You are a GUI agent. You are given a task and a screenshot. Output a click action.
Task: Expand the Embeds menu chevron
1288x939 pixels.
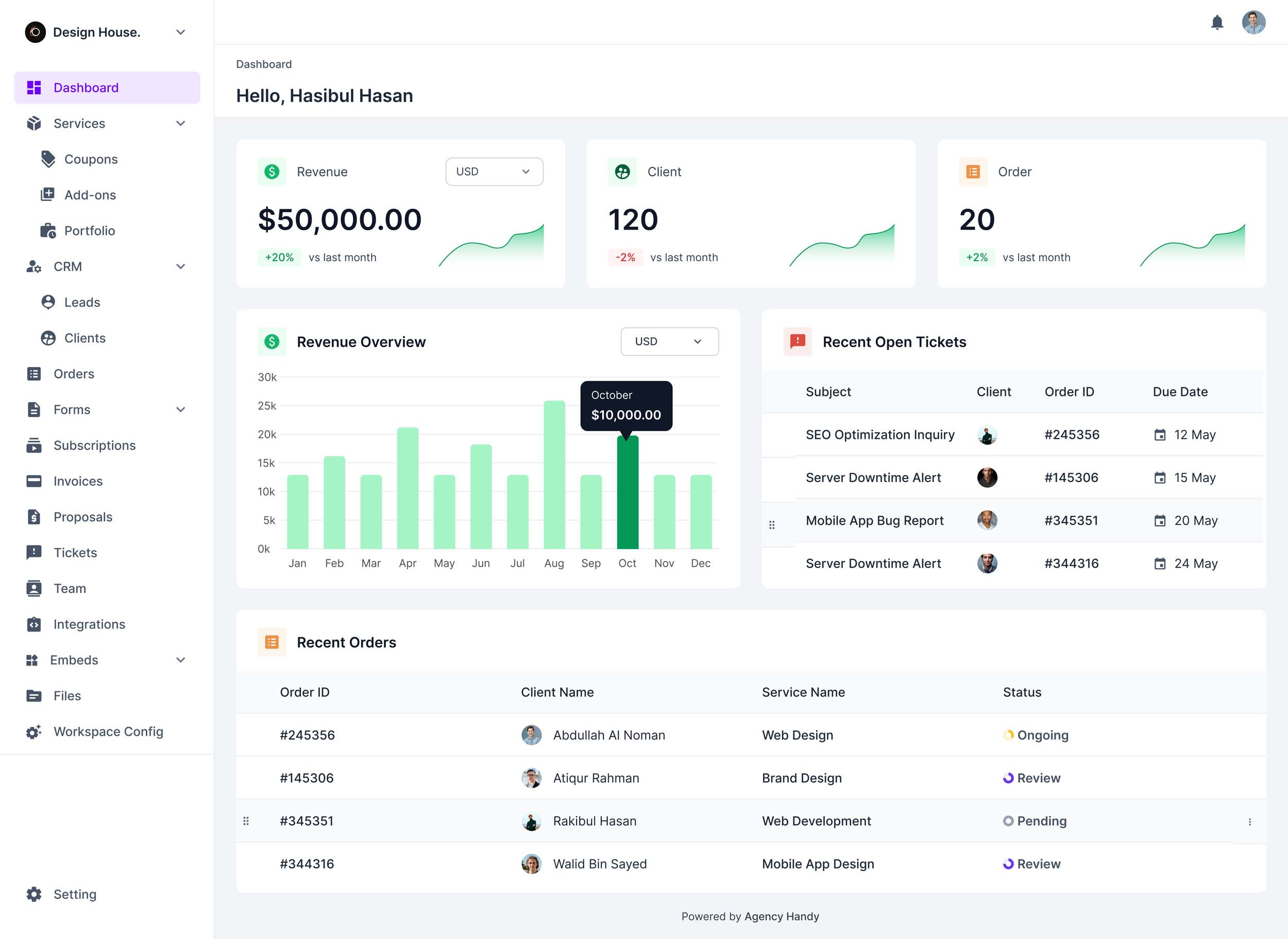coord(181,660)
